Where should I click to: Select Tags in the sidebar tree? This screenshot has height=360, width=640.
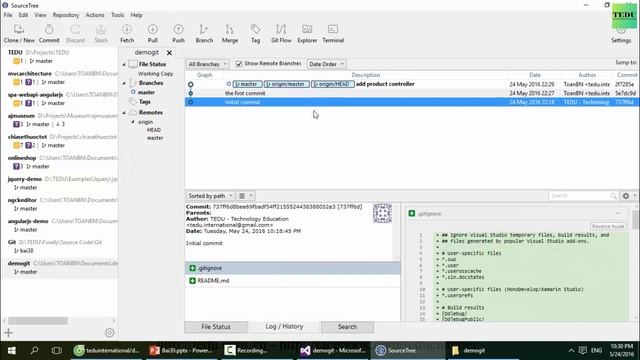[144, 102]
